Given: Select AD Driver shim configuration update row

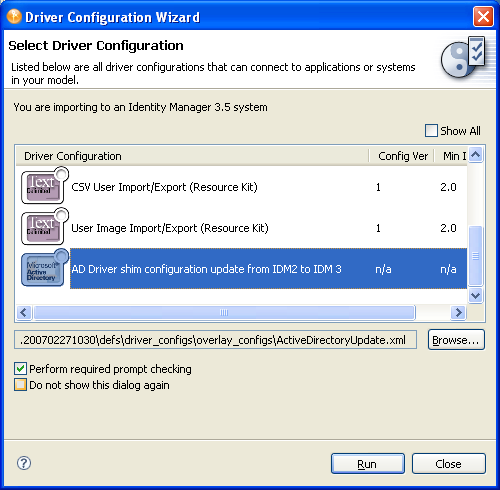Looking at the screenshot, I should 242,269.
